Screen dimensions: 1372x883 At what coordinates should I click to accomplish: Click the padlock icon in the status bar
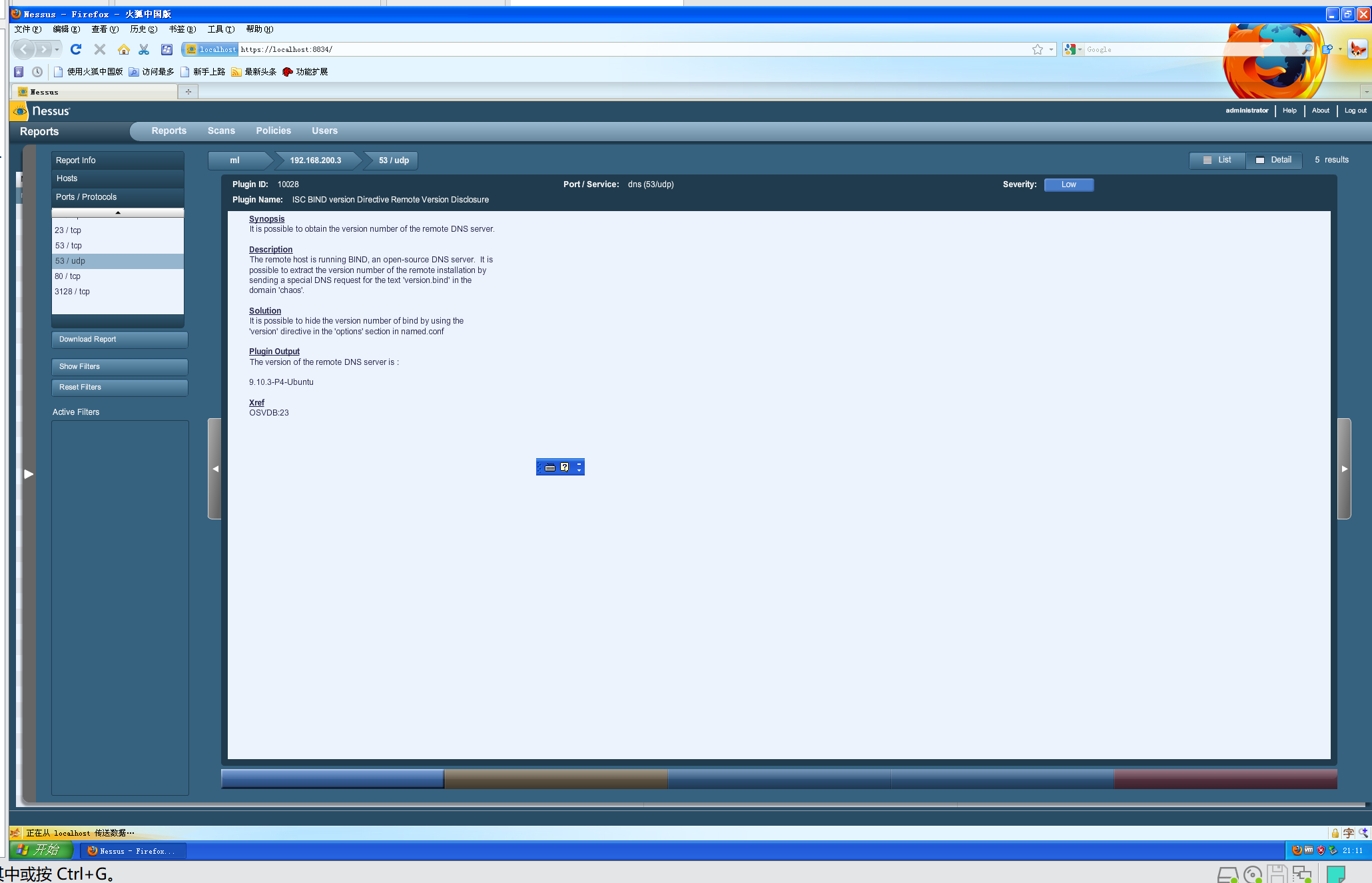(x=1335, y=833)
